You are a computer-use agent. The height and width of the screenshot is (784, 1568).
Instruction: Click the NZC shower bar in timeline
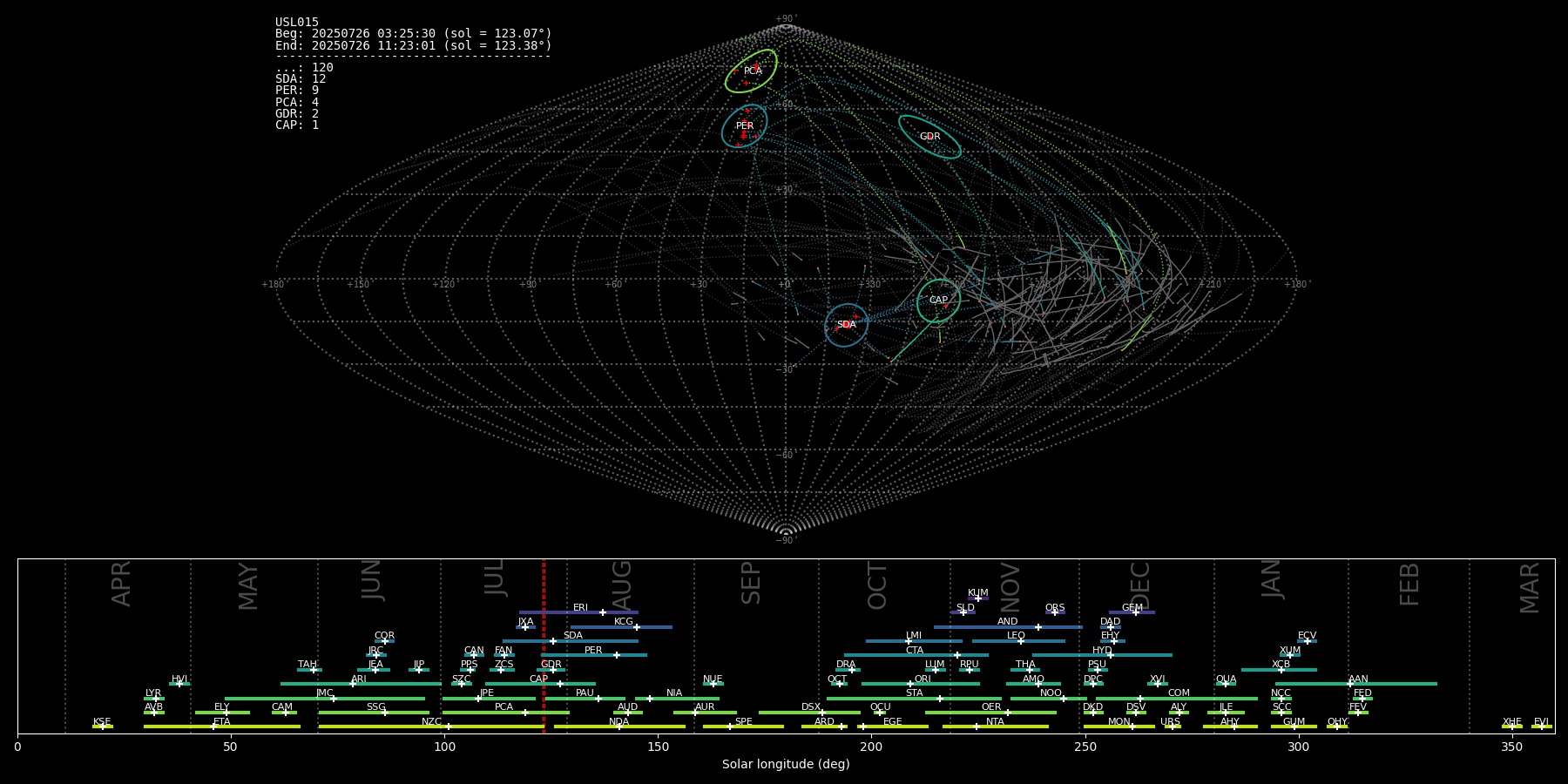point(431,727)
